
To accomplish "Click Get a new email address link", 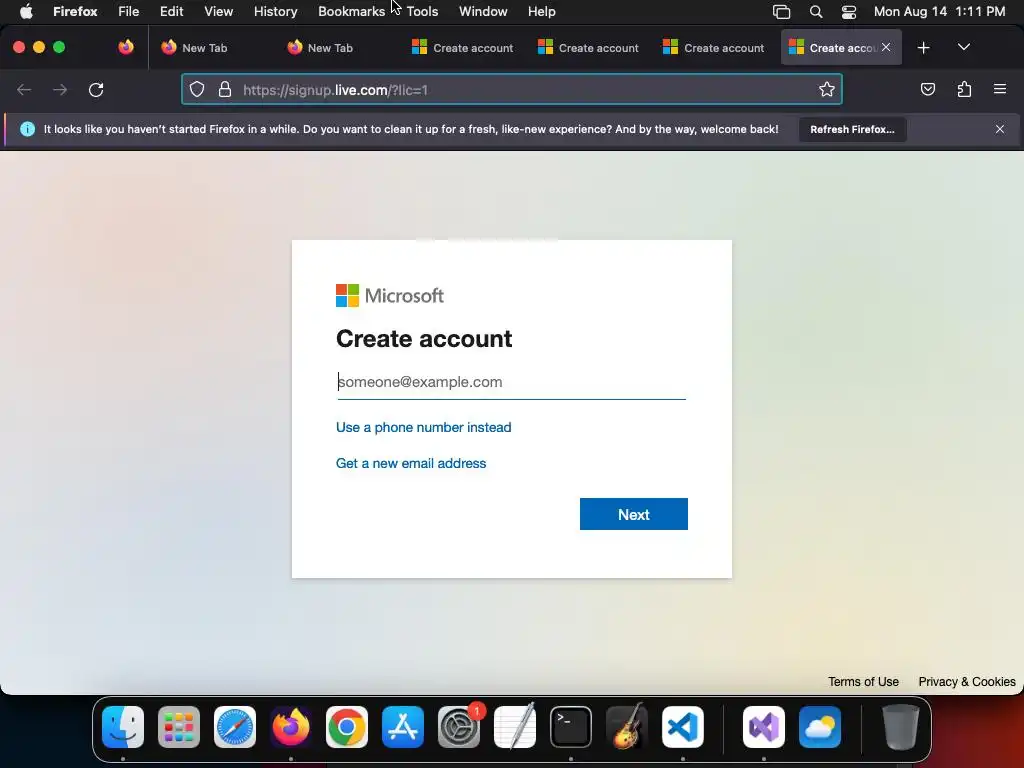I will pyautogui.click(x=411, y=463).
